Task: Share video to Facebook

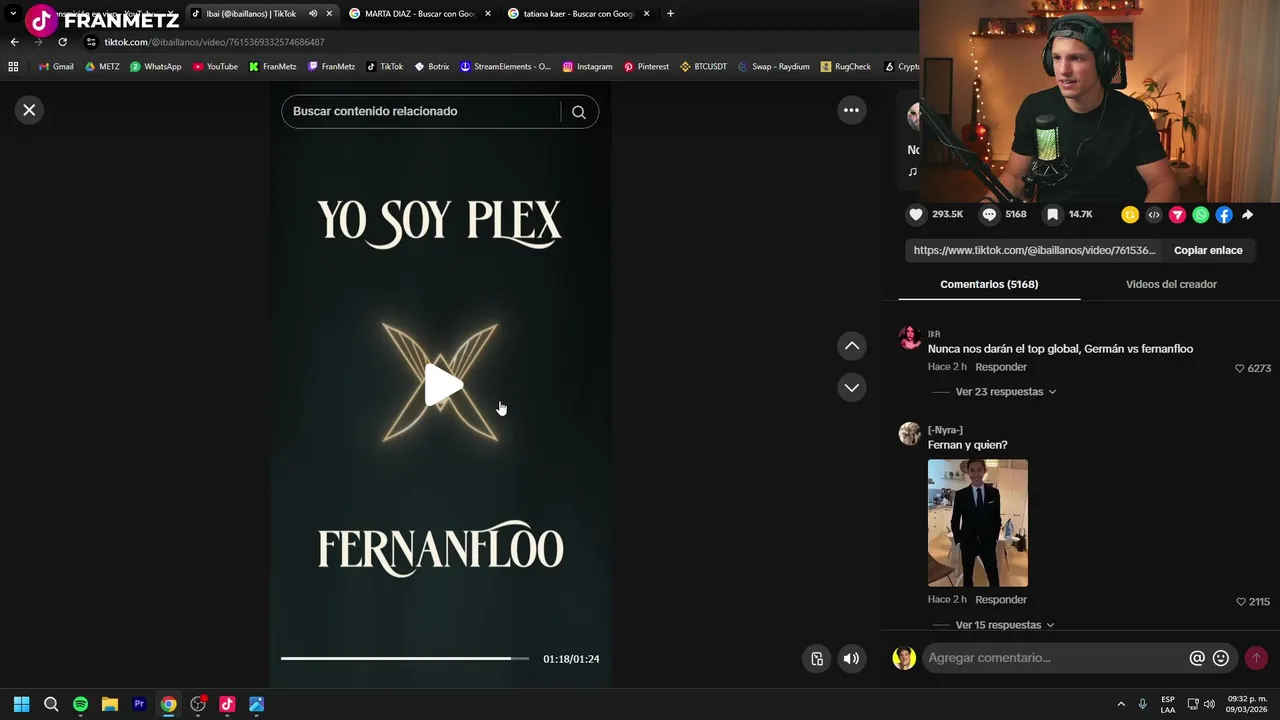Action: [x=1224, y=214]
